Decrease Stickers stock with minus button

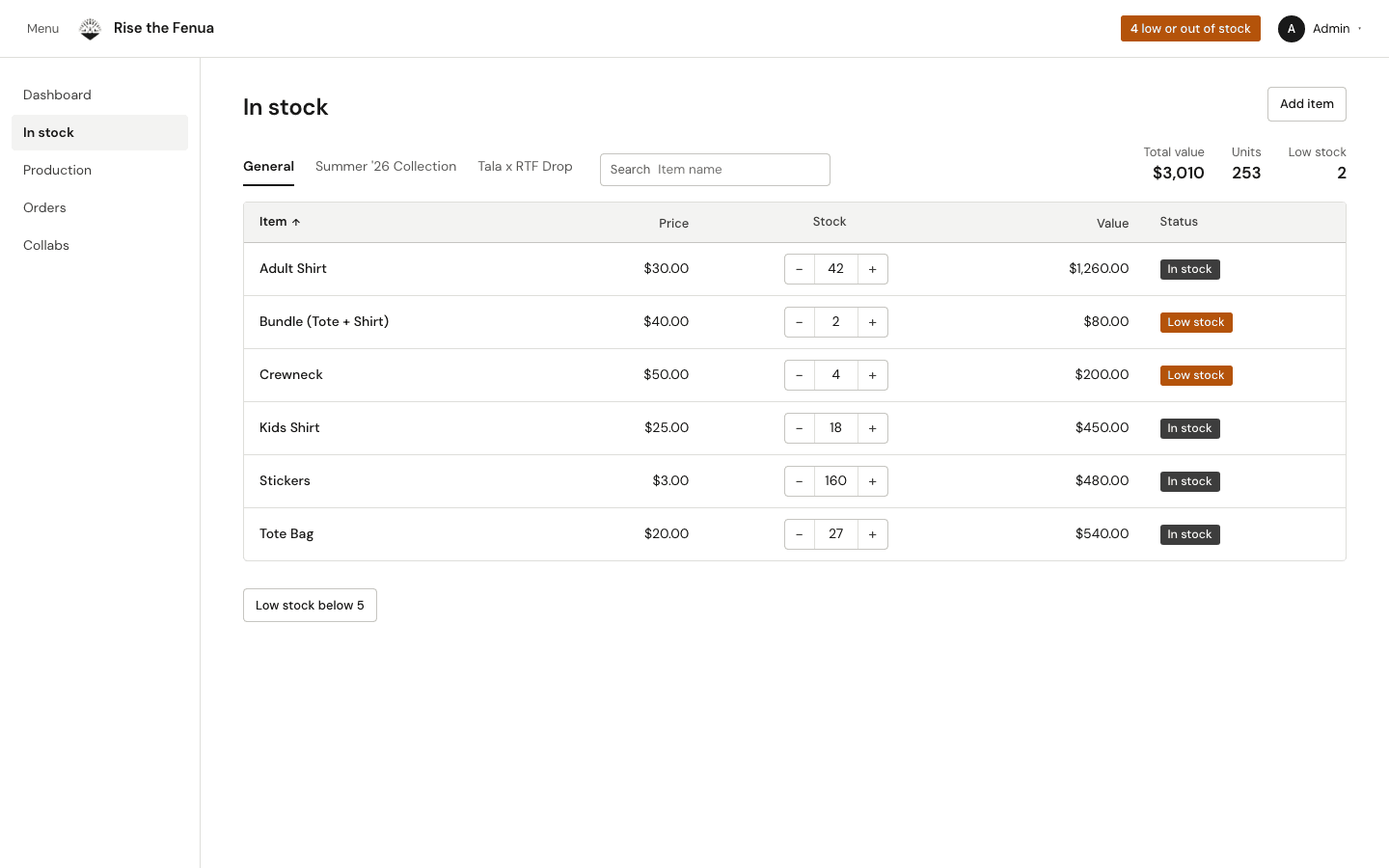click(800, 481)
